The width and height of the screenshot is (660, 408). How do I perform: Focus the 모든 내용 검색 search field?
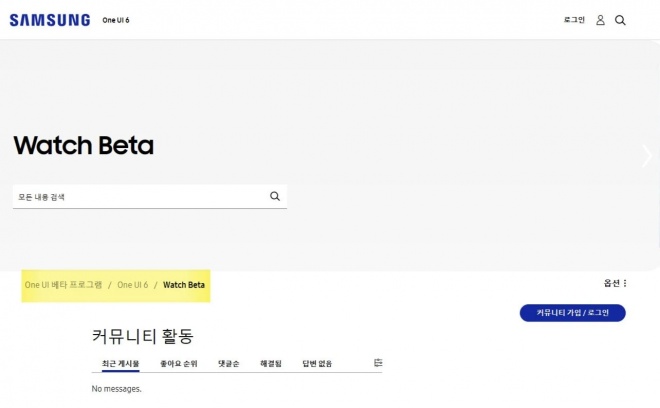tap(140, 197)
